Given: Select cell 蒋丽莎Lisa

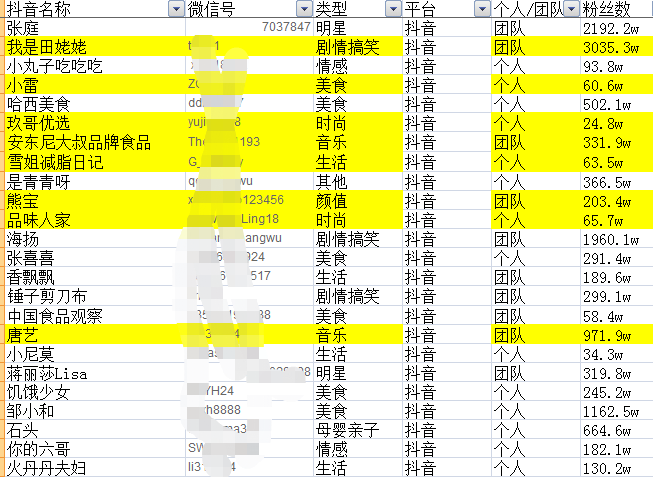Looking at the screenshot, I should coord(95,373).
